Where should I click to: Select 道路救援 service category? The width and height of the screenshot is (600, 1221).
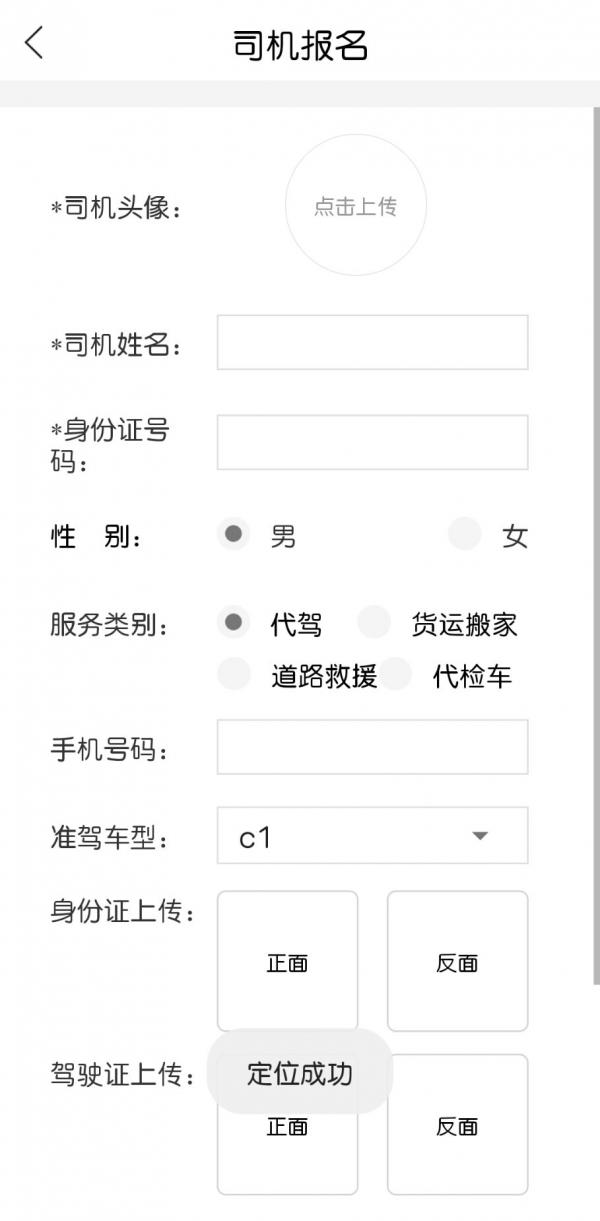click(233, 674)
